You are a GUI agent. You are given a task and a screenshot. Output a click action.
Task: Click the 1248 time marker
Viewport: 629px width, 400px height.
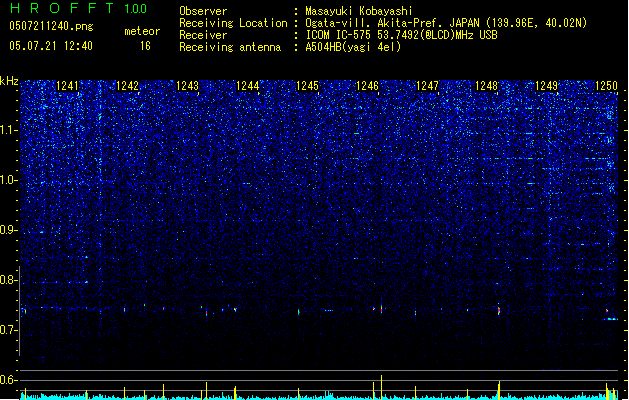click(486, 86)
